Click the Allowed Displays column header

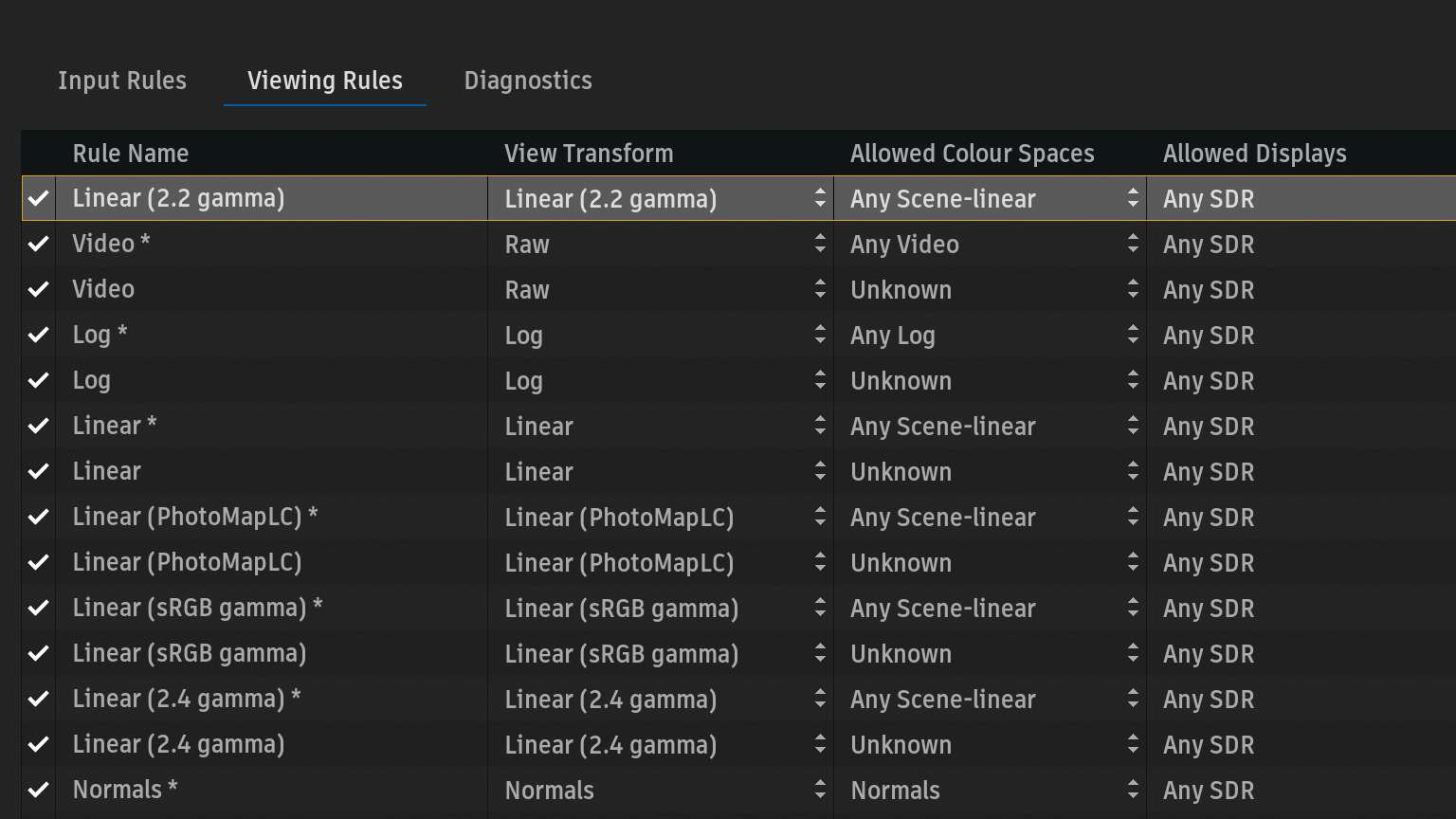[x=1254, y=154]
